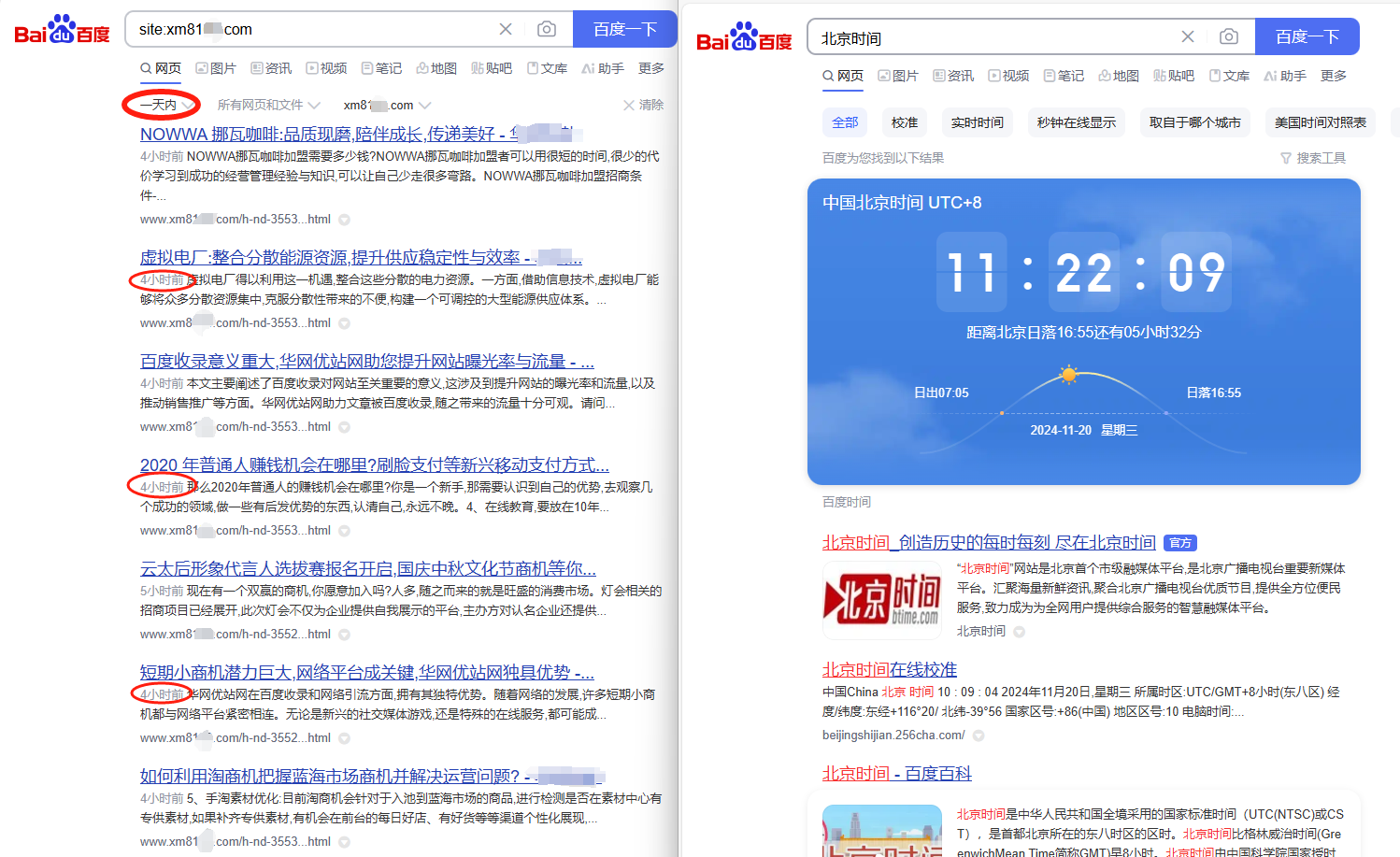Clear the 北京时间 search box with the X icon
Screen dimensions: 1400x857
[x=1188, y=36]
